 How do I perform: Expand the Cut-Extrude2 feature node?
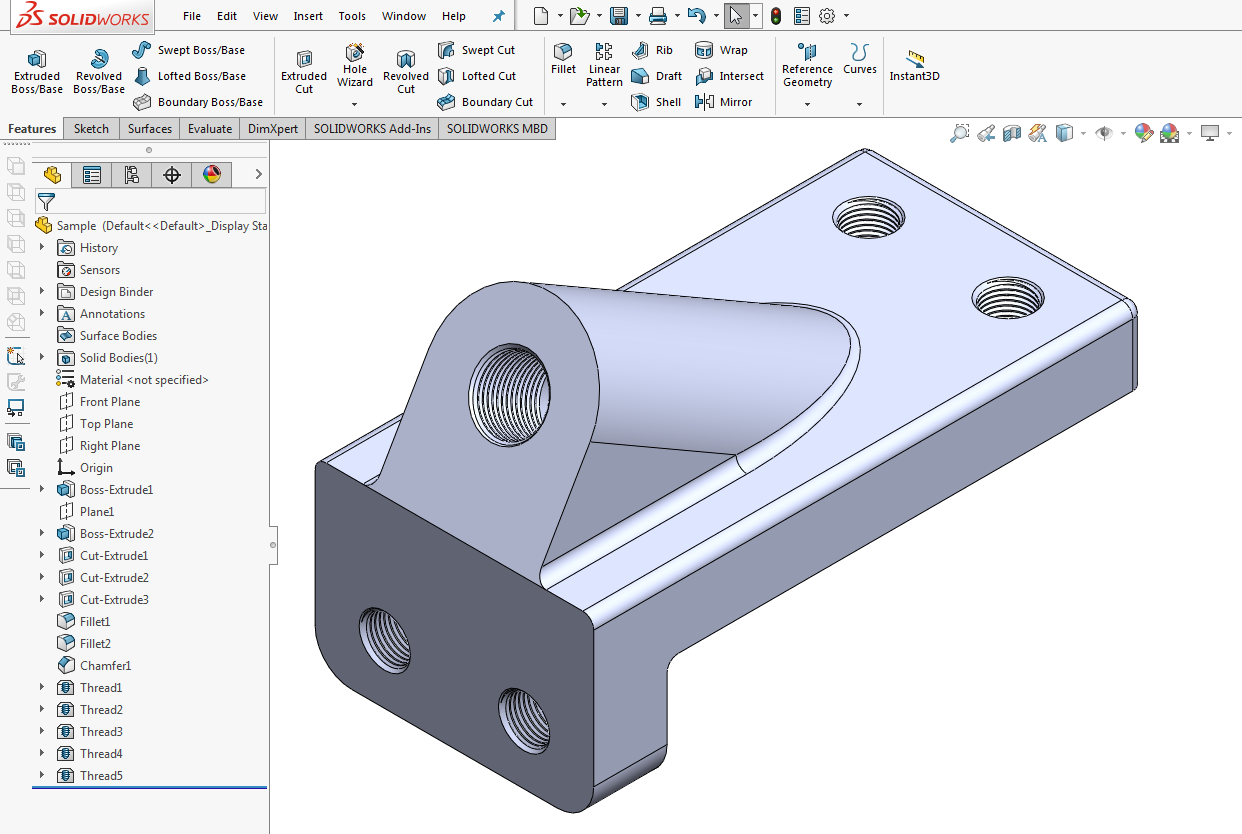pos(42,577)
